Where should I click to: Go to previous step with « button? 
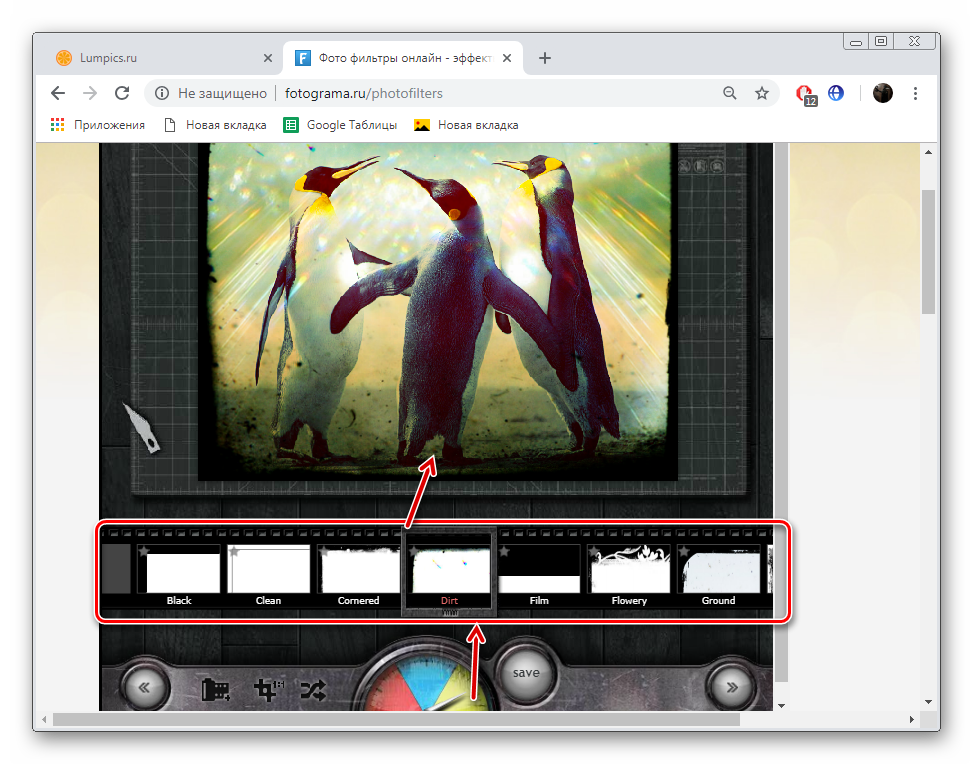click(x=144, y=687)
